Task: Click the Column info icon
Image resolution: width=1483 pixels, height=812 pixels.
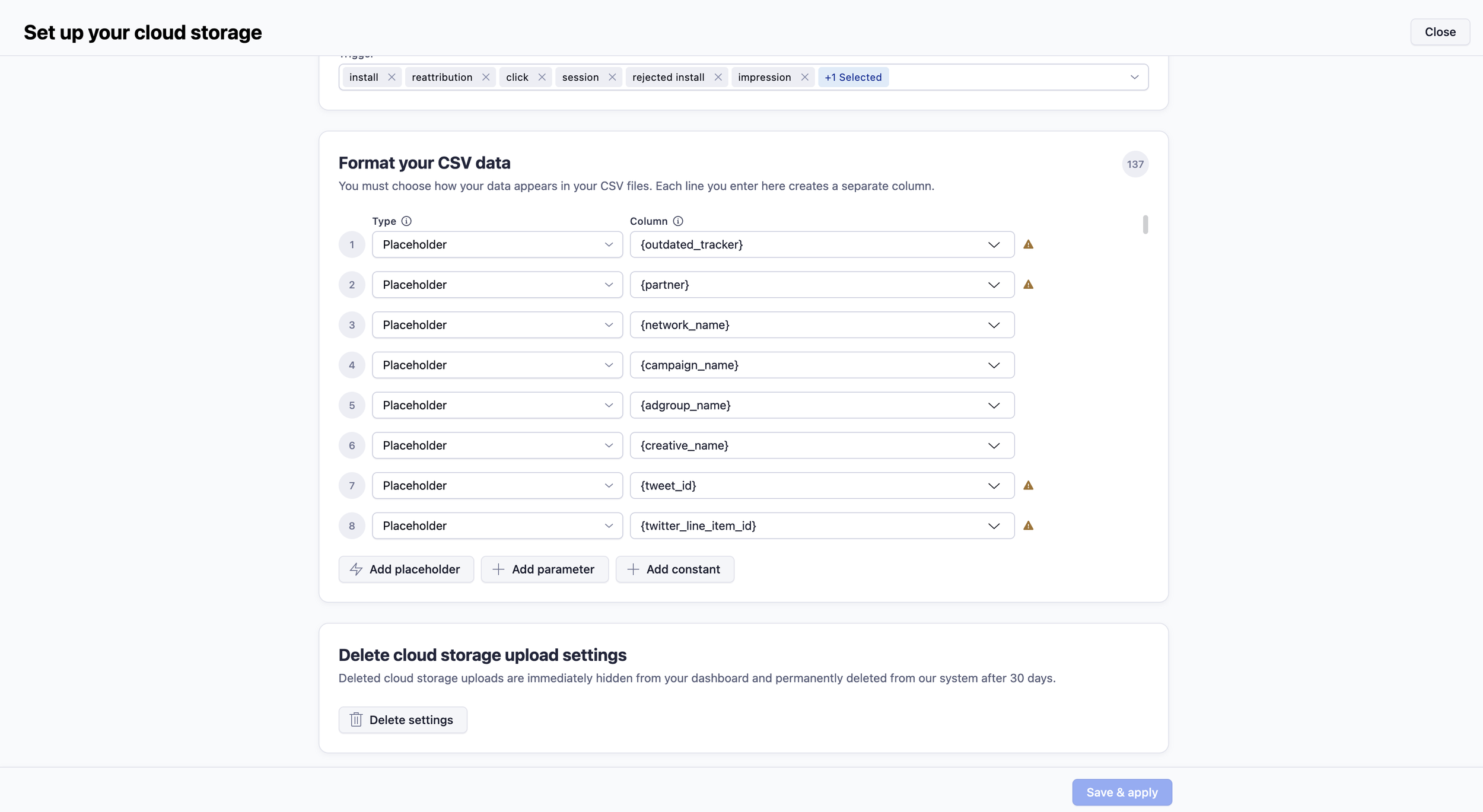Action: (x=678, y=221)
